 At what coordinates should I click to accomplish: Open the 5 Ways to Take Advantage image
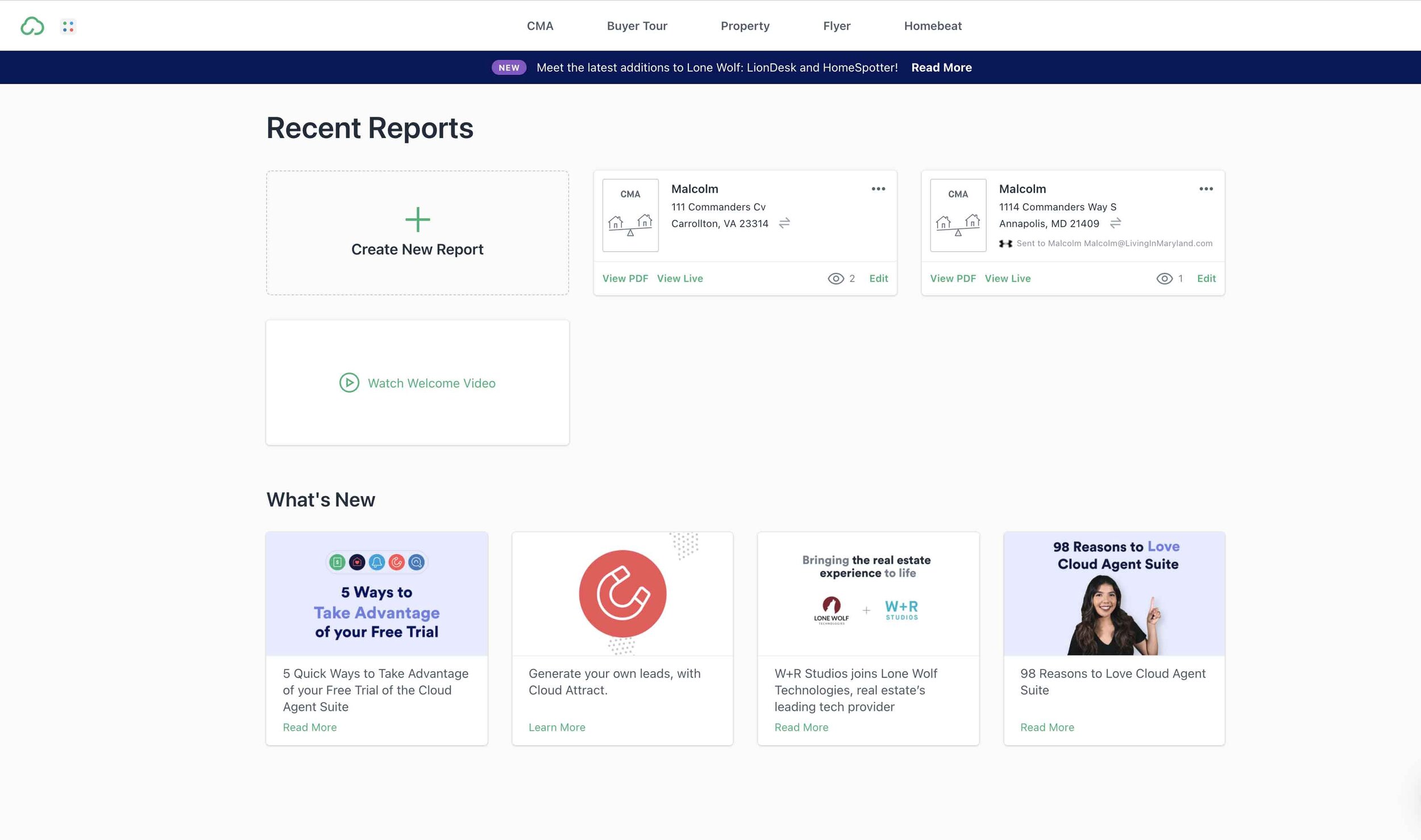point(377,594)
